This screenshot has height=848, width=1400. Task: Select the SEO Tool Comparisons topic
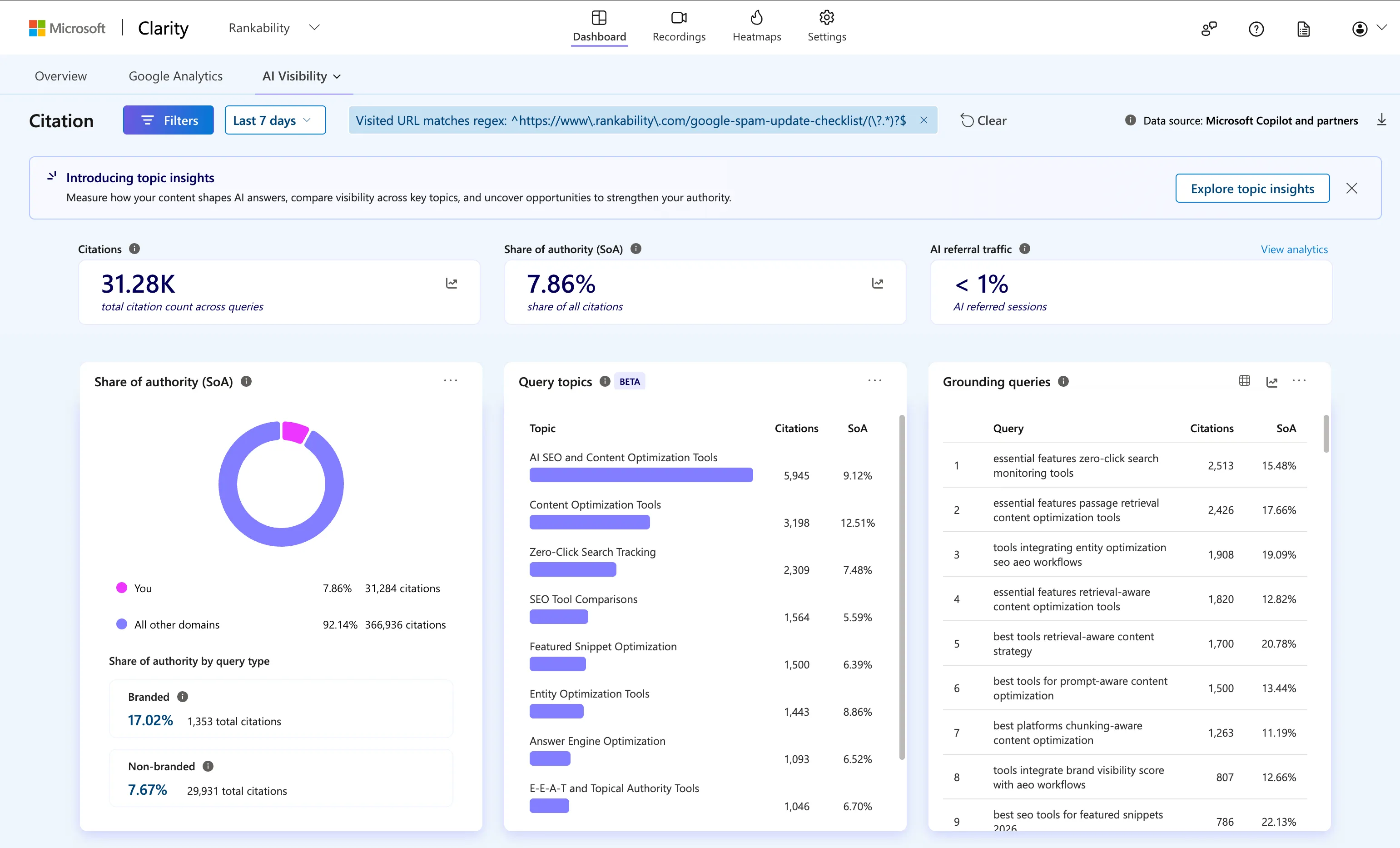[x=583, y=599]
